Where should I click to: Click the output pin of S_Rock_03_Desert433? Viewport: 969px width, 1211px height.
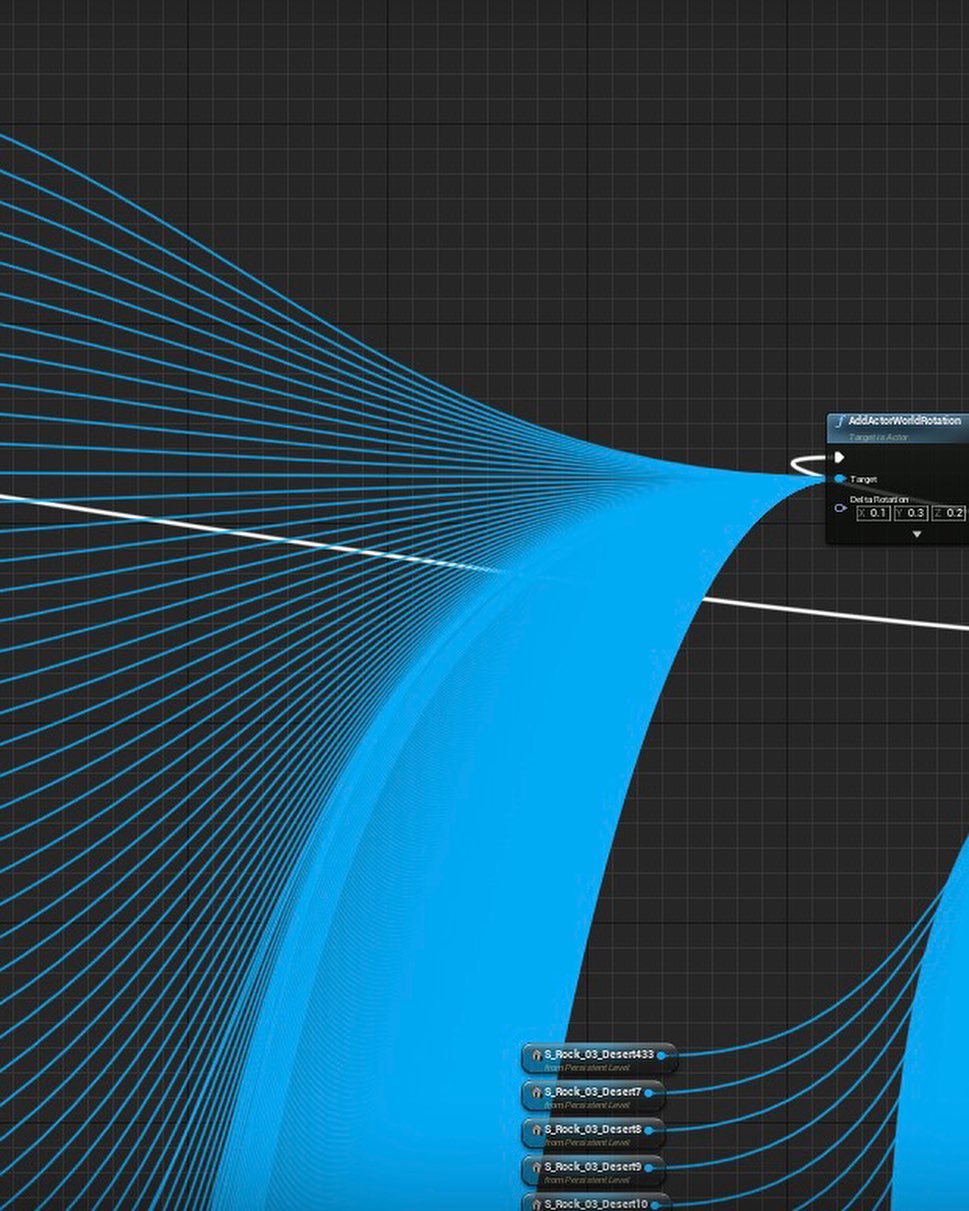coord(661,1055)
